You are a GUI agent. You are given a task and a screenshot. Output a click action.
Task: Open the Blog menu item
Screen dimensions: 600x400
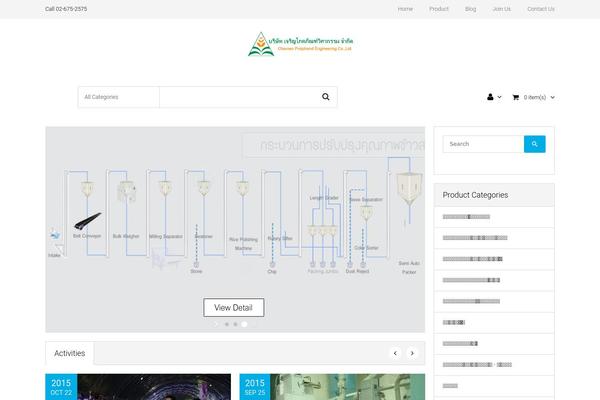tap(470, 9)
